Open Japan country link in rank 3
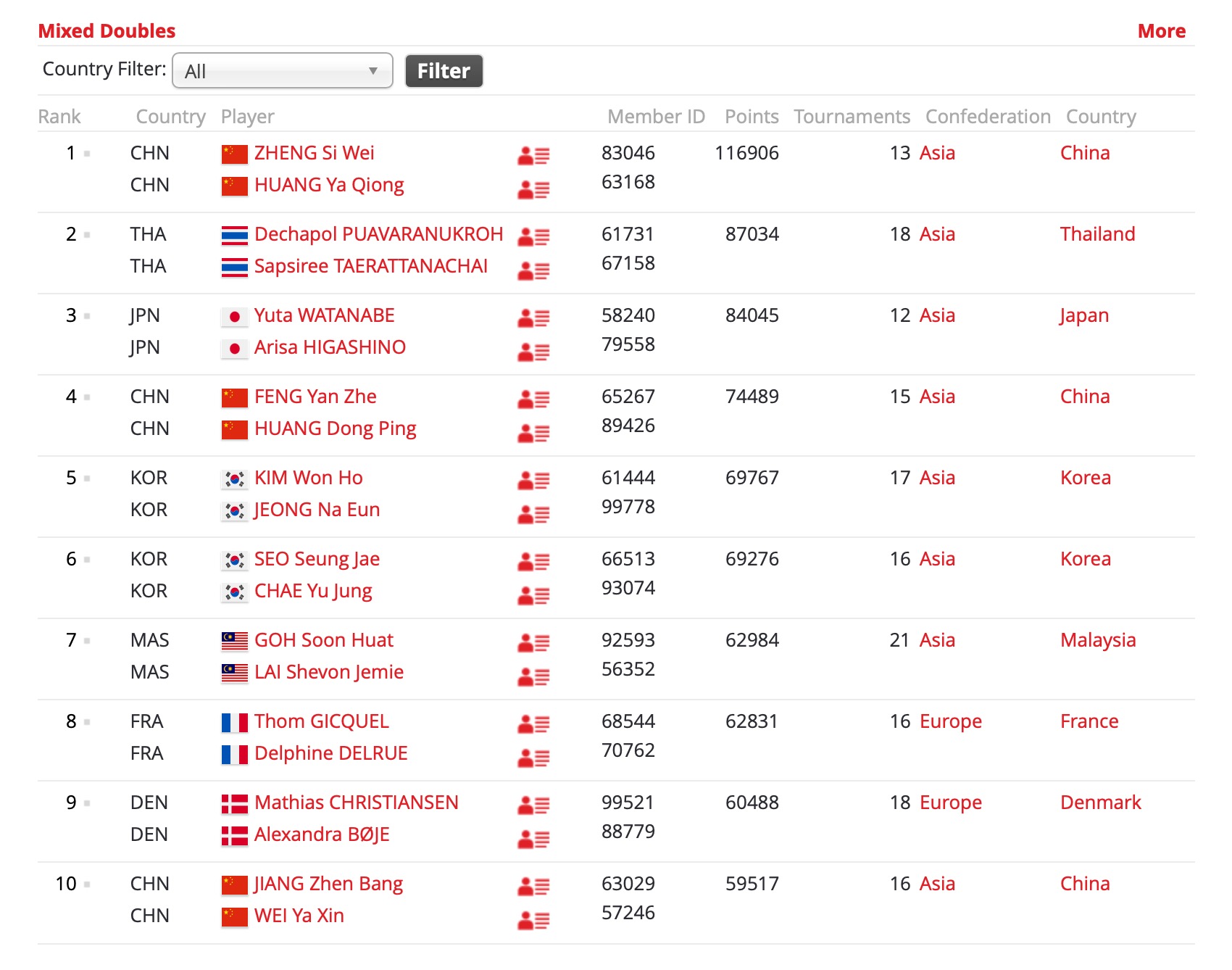Screen dimensions: 1232x970 1084,315
